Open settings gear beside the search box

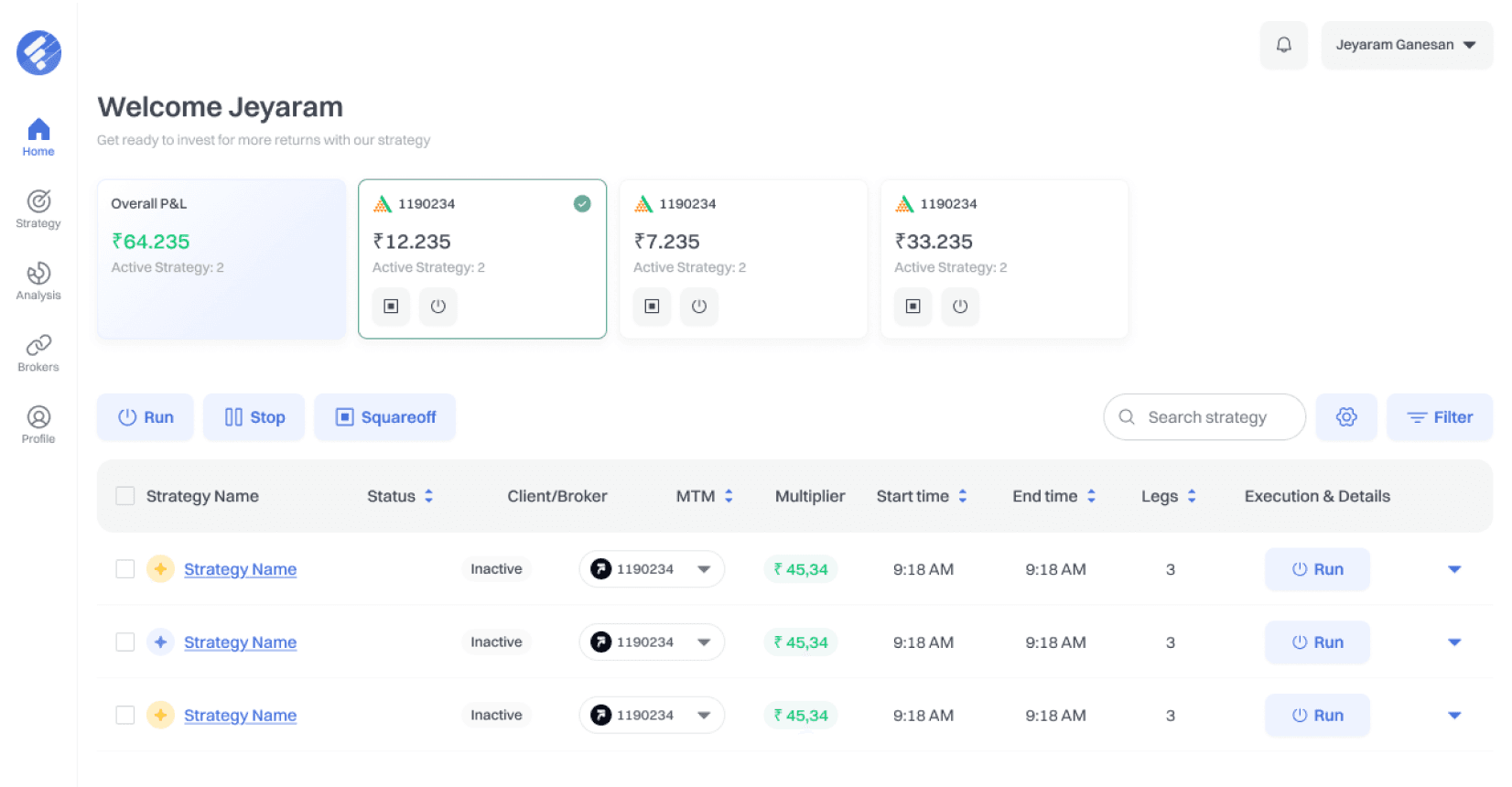(1346, 417)
